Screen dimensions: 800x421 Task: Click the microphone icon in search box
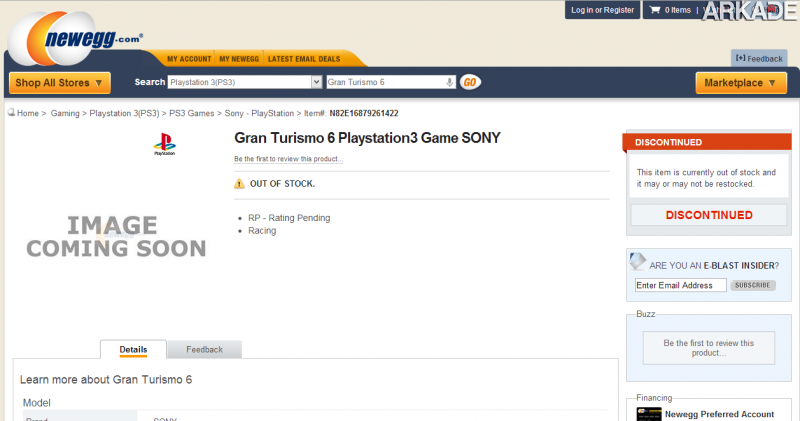coord(449,82)
